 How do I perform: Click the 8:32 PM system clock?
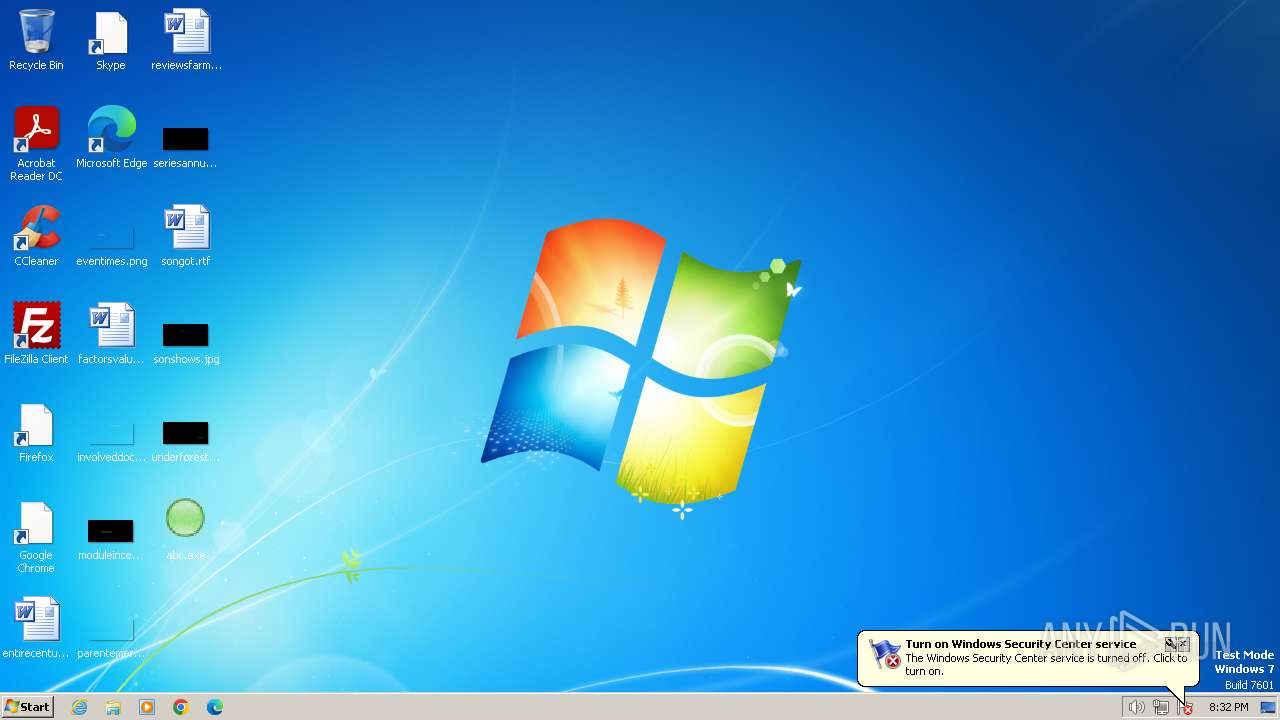[x=1228, y=707]
